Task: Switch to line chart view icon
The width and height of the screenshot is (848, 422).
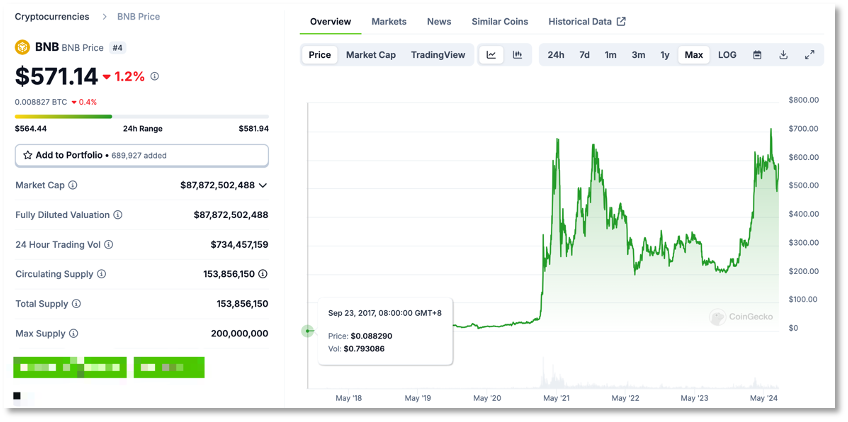Action: 491,55
